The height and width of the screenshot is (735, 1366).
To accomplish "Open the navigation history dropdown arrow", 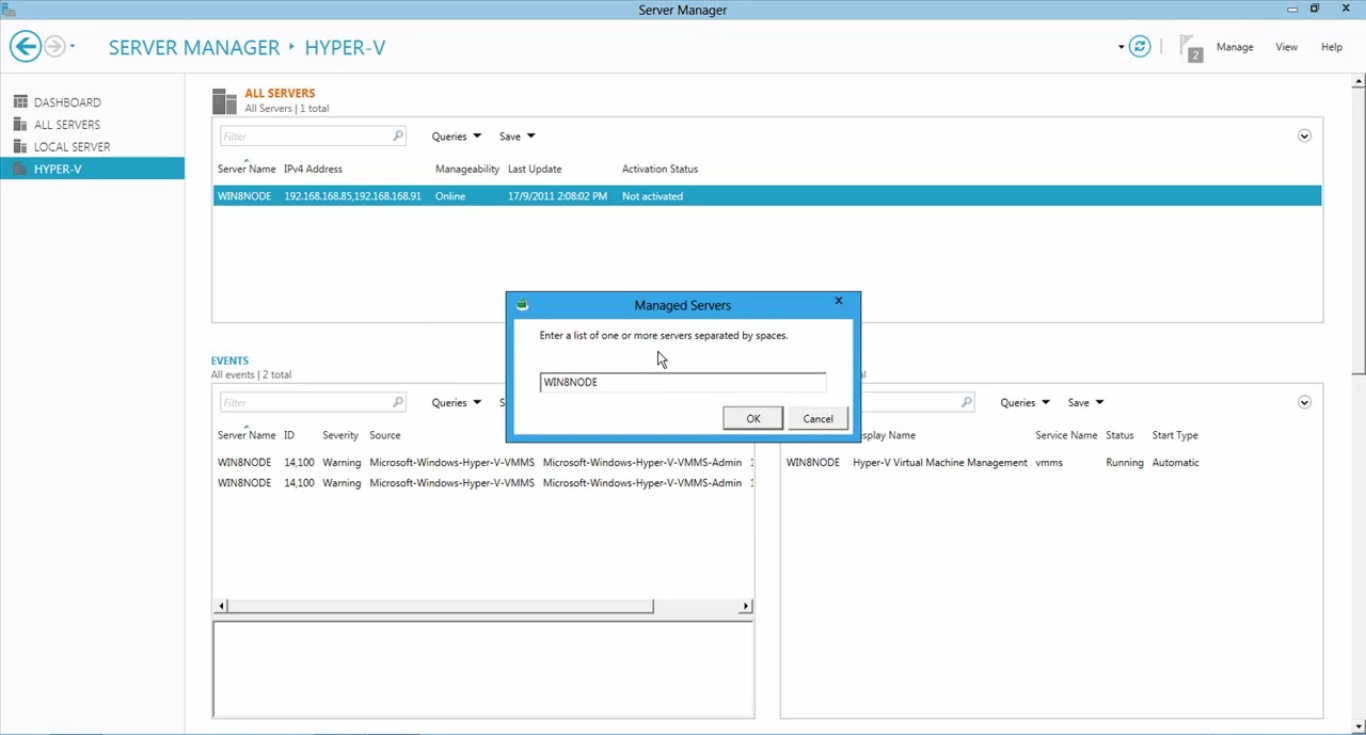I will click(x=73, y=47).
